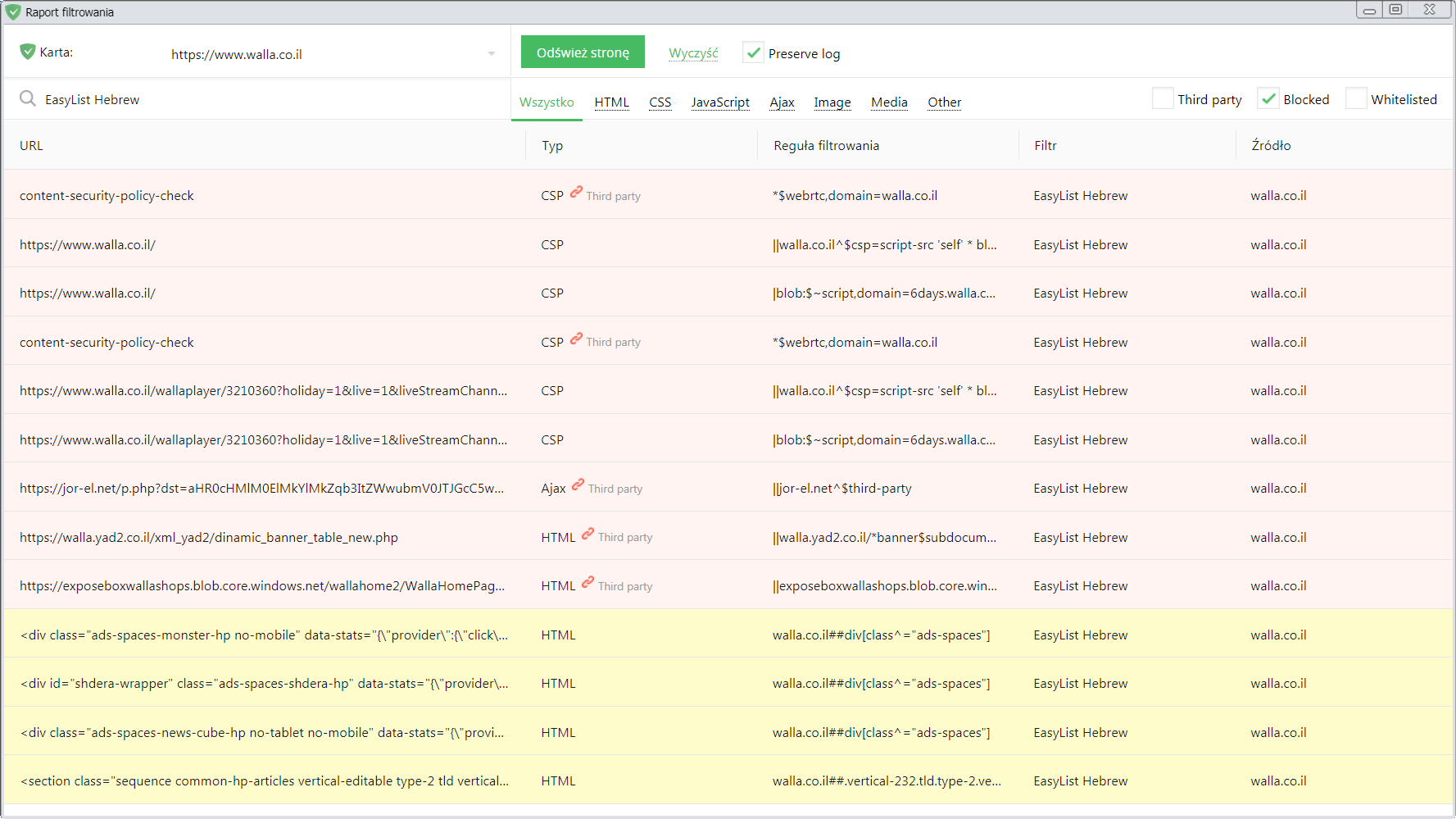Click the red link icon on first content-security-policy-check row
This screenshot has height=819, width=1456.
pyautogui.click(x=576, y=194)
